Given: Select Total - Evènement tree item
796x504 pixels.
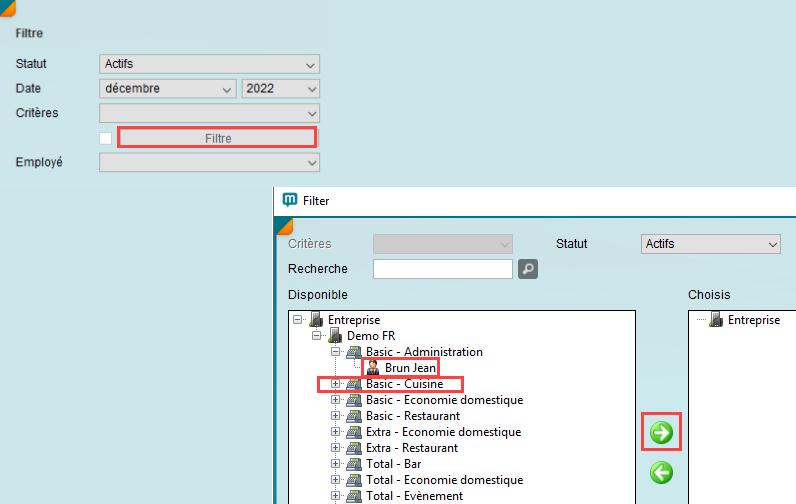Looking at the screenshot, I should 414,496.
